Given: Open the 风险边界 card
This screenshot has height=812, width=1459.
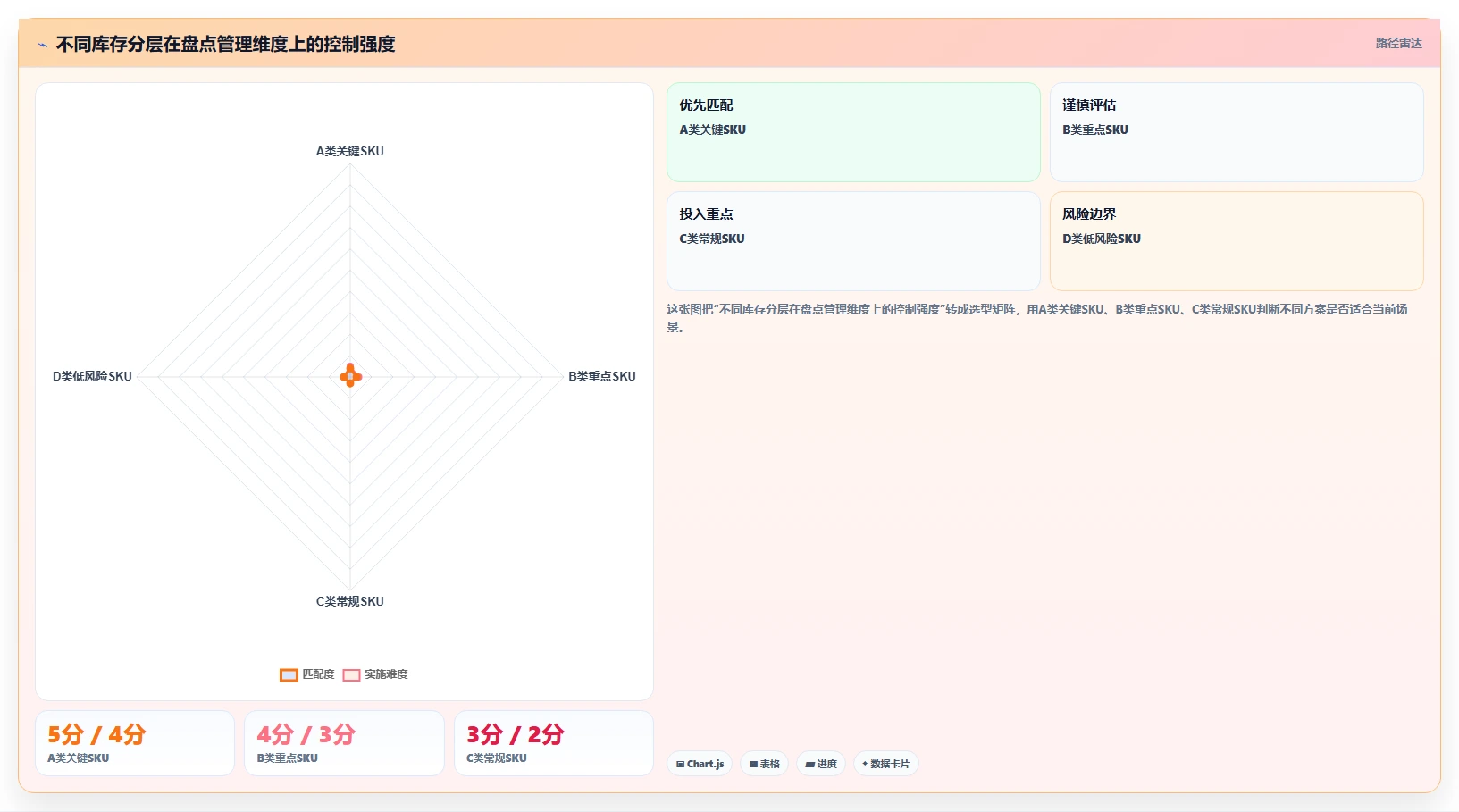Looking at the screenshot, I should point(1237,241).
